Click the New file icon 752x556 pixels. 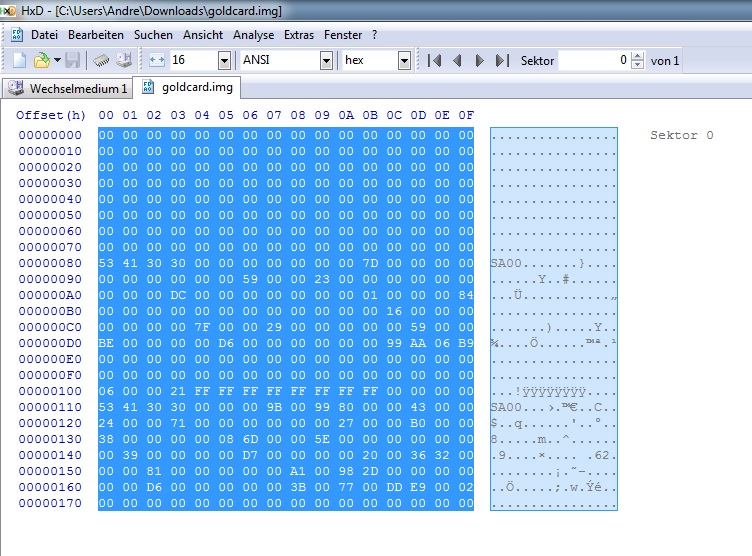[19, 60]
